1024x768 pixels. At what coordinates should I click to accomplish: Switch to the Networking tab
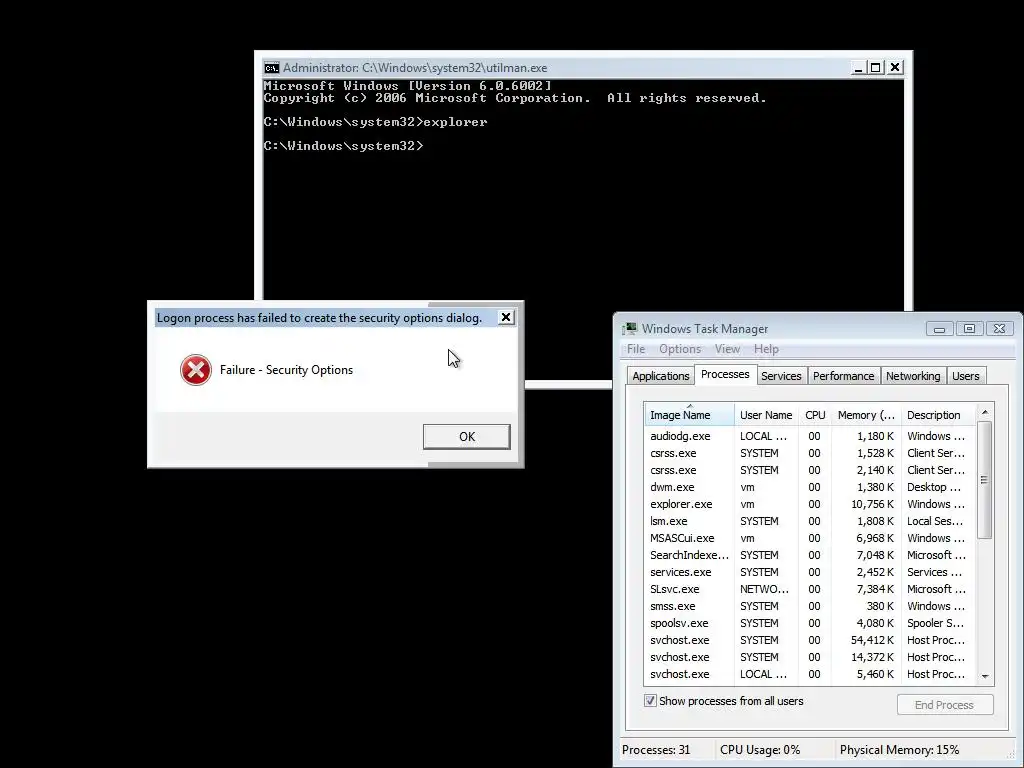pos(913,376)
